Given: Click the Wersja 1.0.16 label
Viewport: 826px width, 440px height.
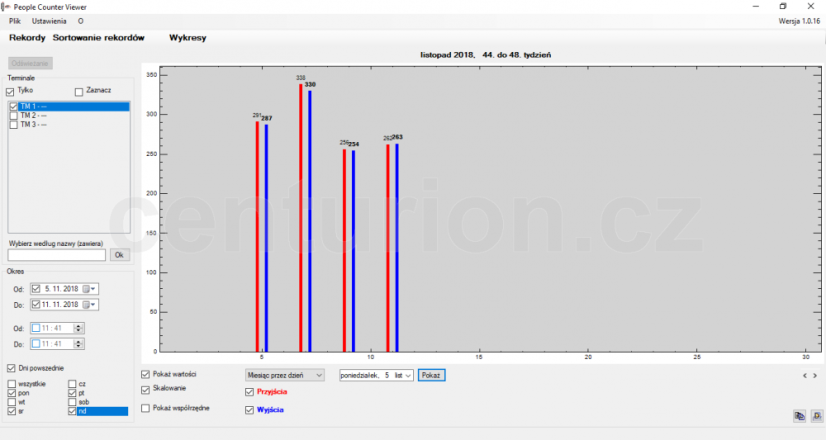Looking at the screenshot, I should pos(799,21).
